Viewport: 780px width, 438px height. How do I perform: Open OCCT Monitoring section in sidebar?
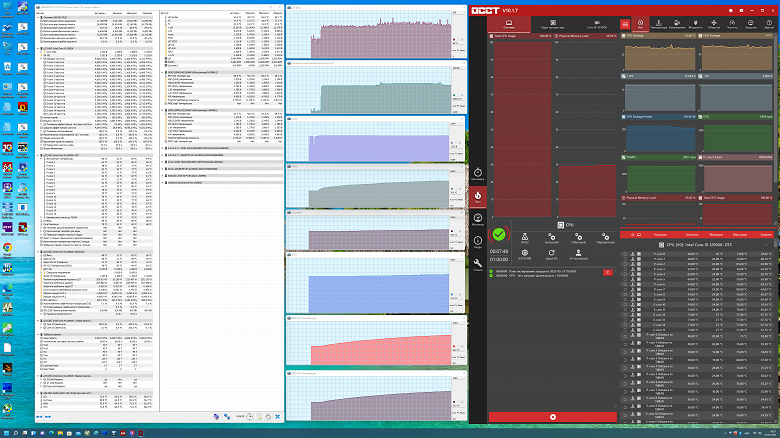click(x=478, y=219)
